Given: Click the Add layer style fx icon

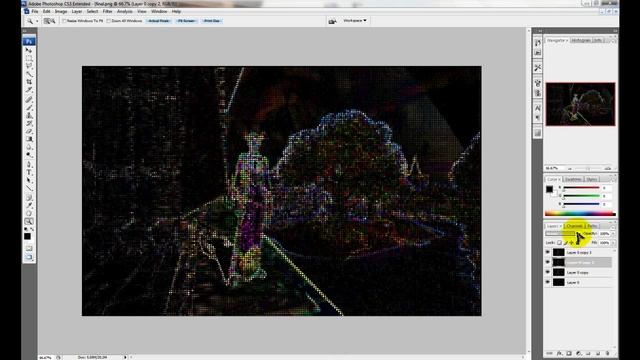Looking at the screenshot, I should click(559, 353).
